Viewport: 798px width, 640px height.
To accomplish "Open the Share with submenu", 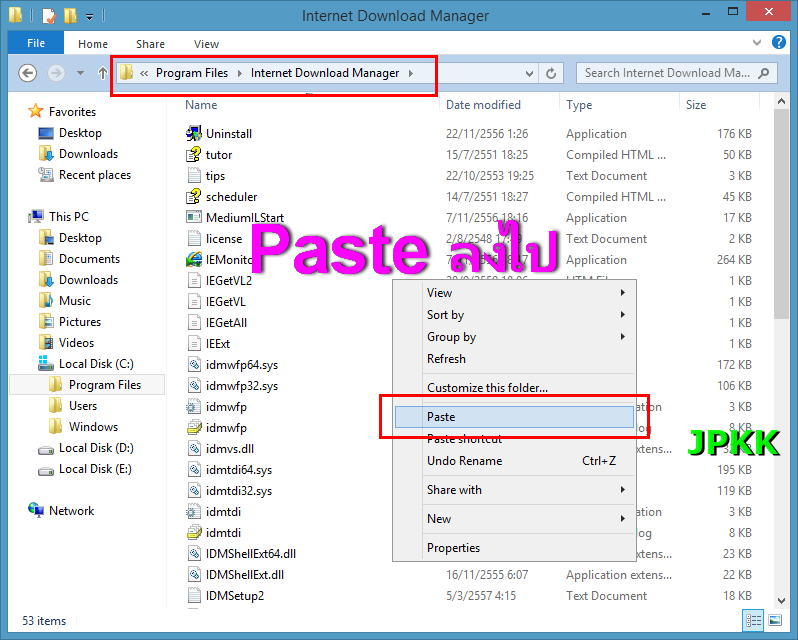I will [x=514, y=489].
